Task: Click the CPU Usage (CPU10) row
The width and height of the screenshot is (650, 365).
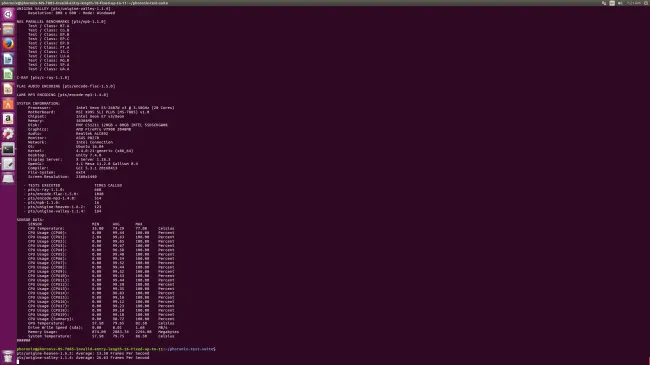Action: coord(101,276)
